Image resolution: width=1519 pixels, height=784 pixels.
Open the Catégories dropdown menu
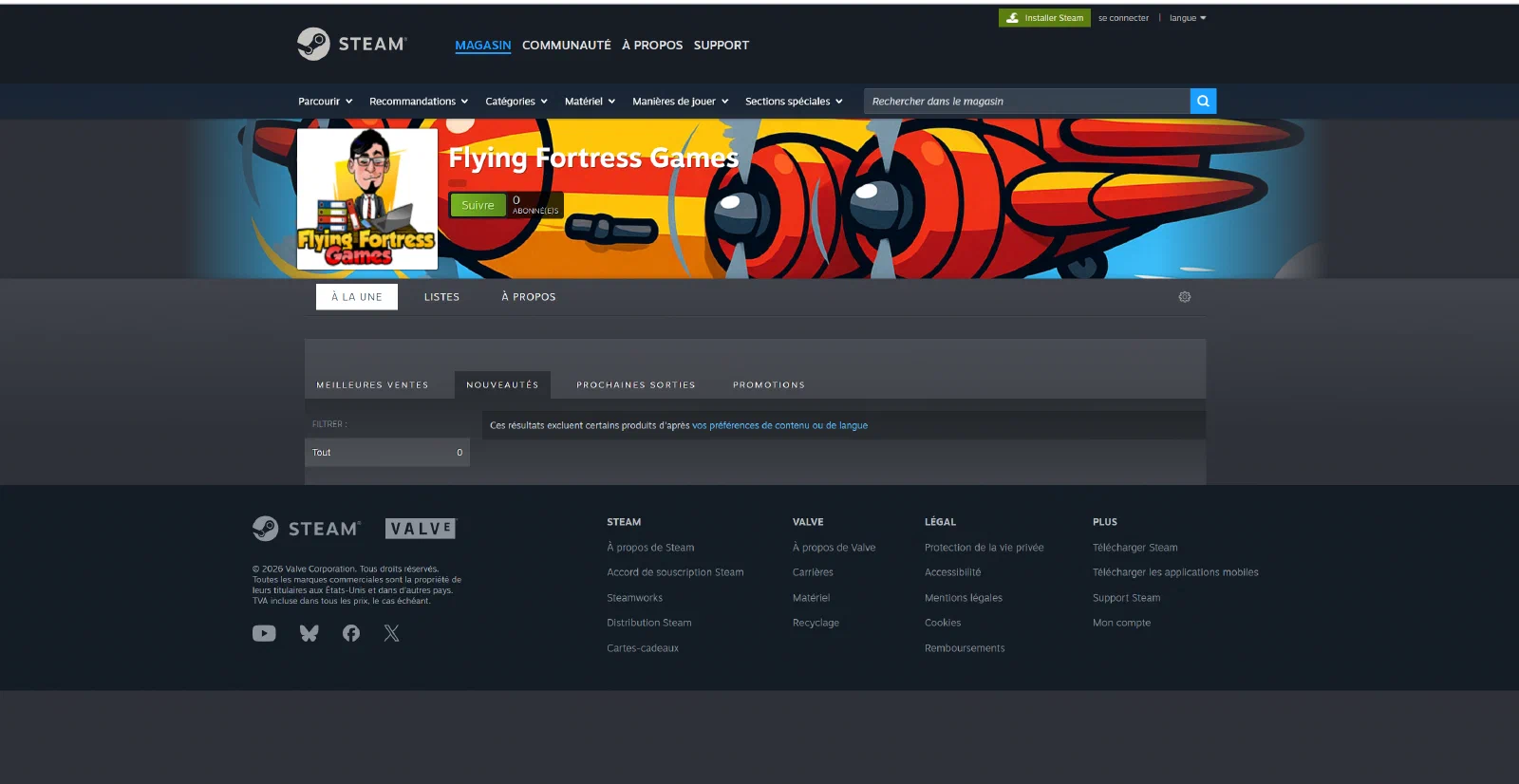516,102
